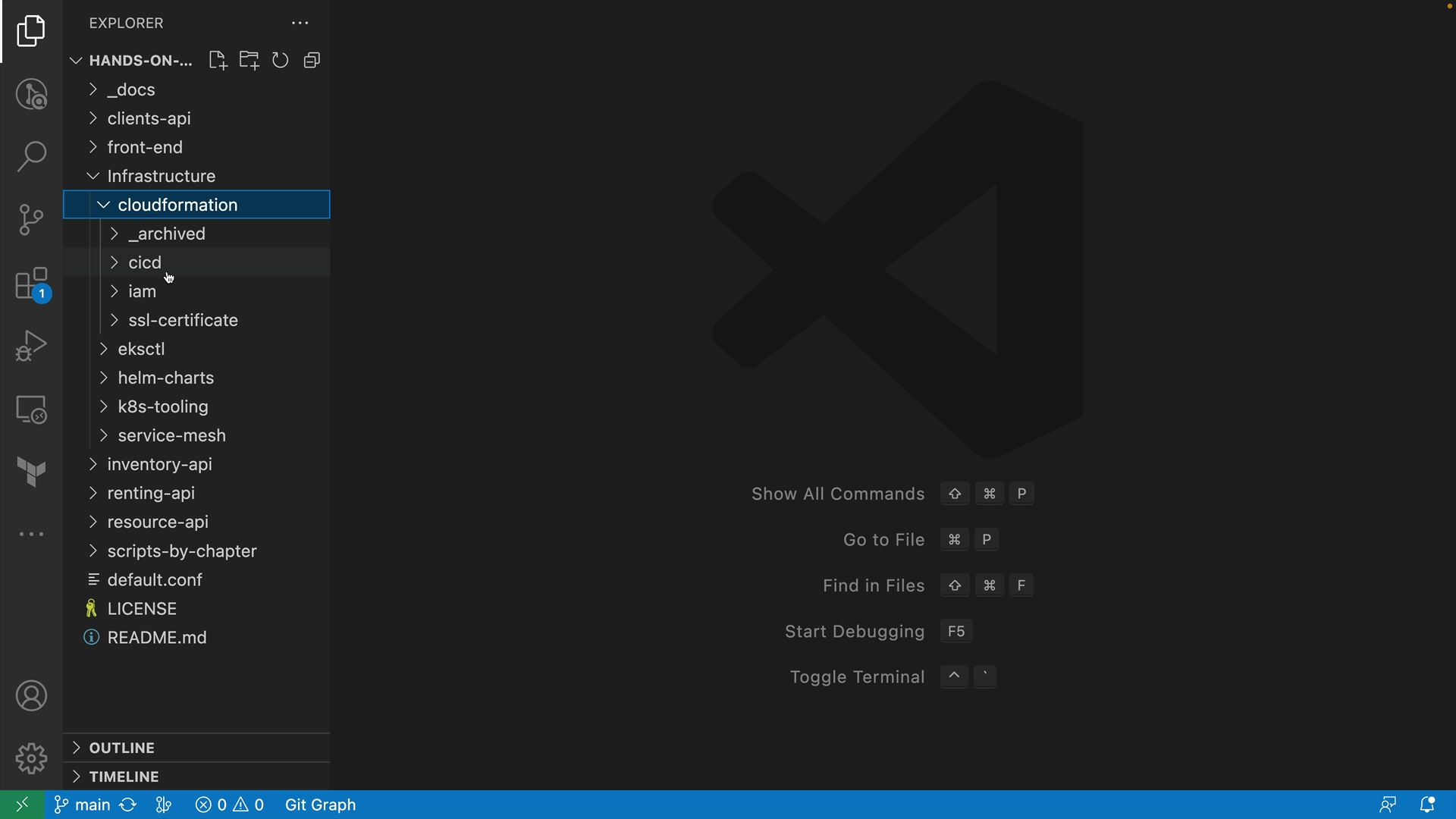Open the Source Control view

click(x=31, y=220)
